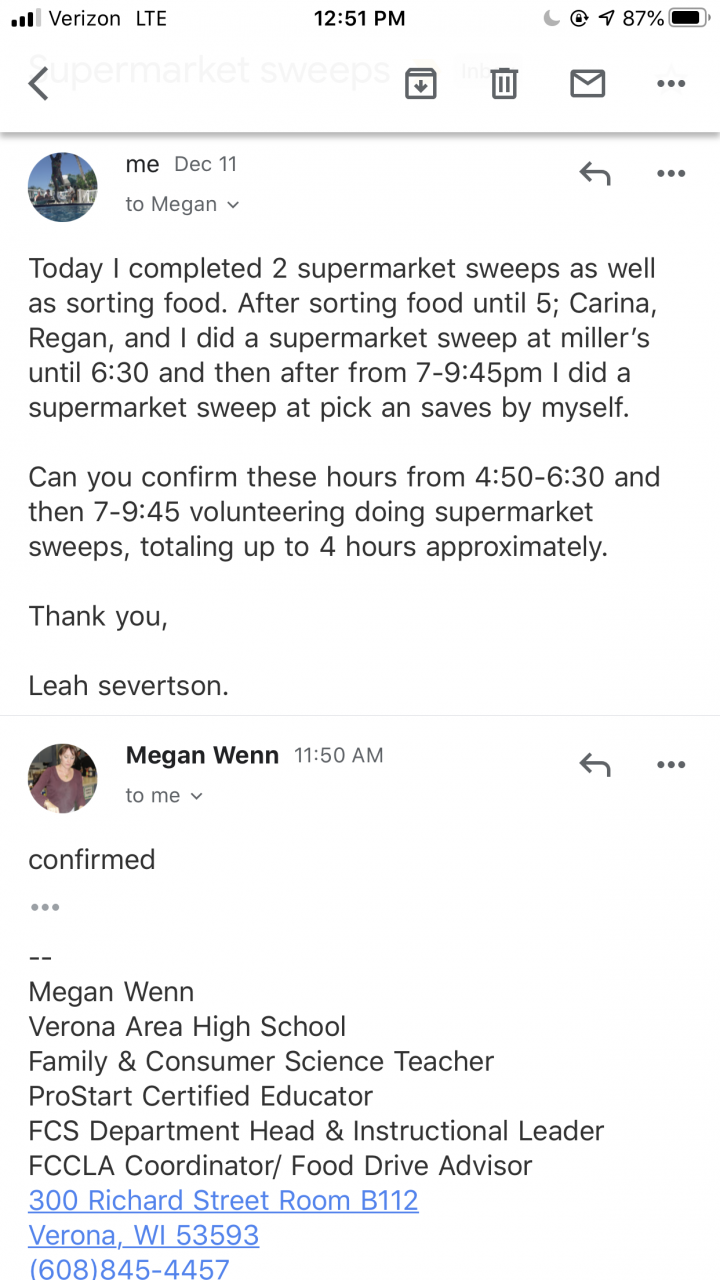Delete the conversation with trash icon
This screenshot has width=720, height=1280.
504,84
